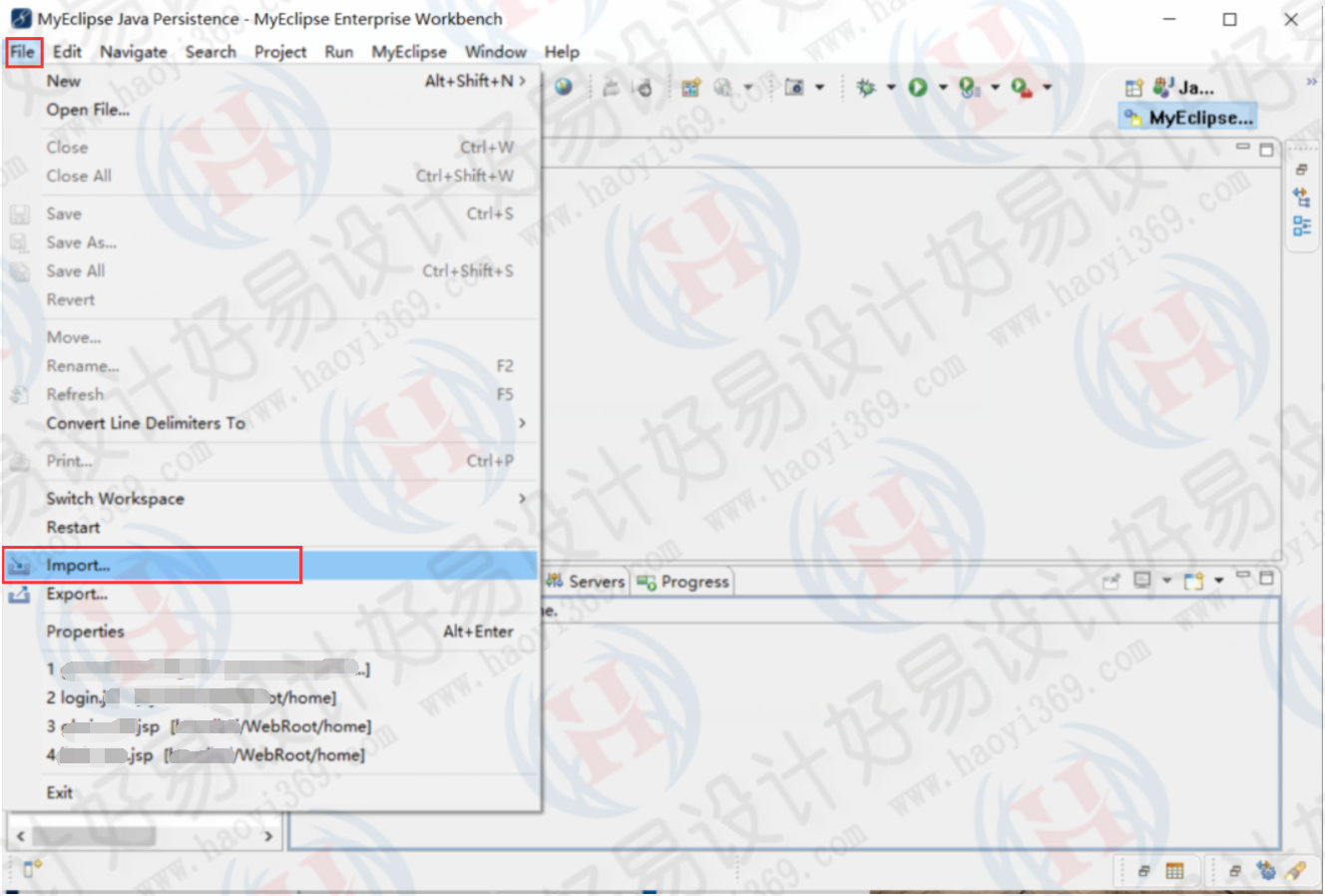This screenshot has width=1325, height=896.
Task: Click the Open Perspective icon
Action: tap(1133, 88)
